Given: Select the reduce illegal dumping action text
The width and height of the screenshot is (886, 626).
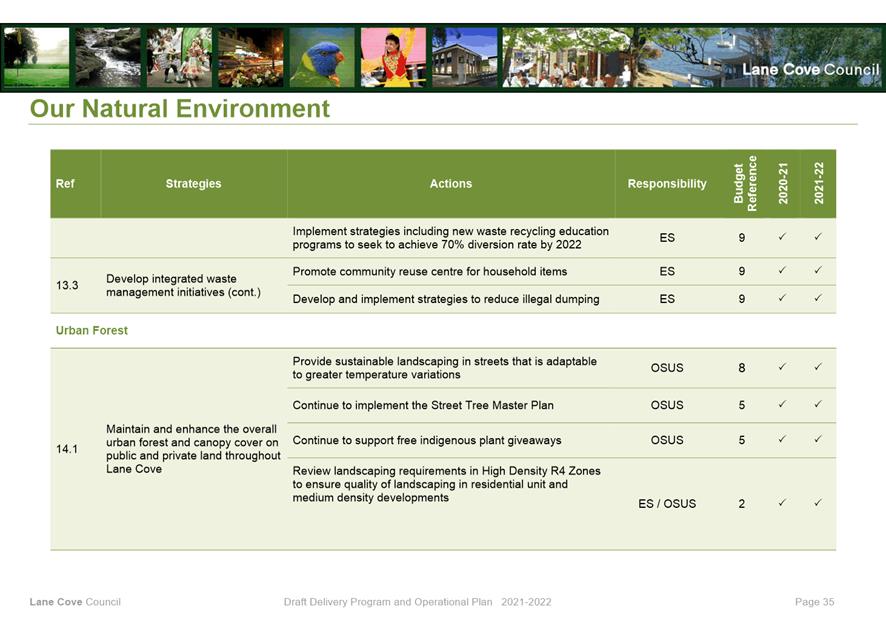Looking at the screenshot, I should click(x=446, y=299).
